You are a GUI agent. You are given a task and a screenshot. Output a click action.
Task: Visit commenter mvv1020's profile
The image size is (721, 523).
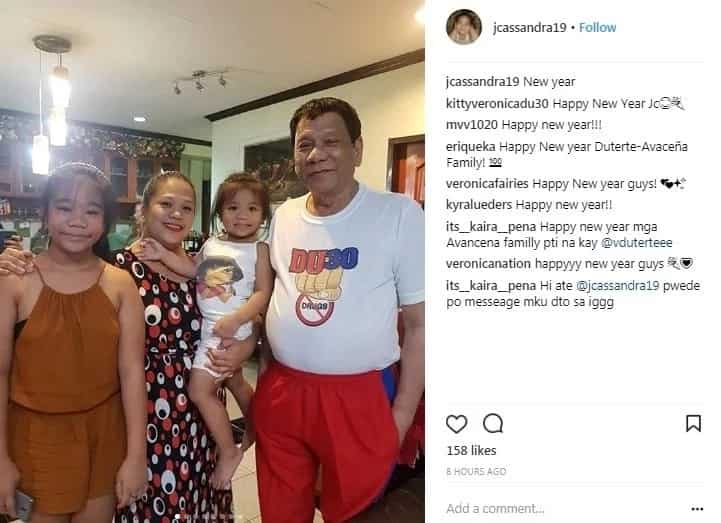click(472, 125)
